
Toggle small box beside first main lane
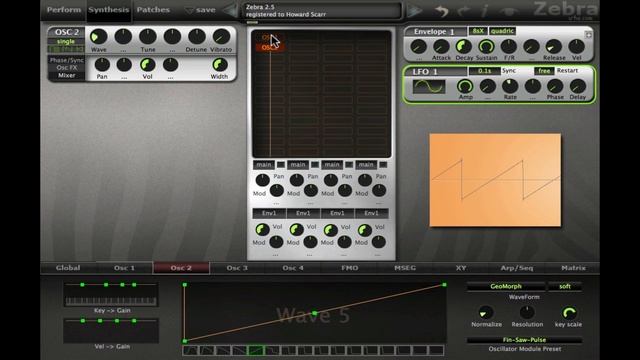coord(281,164)
